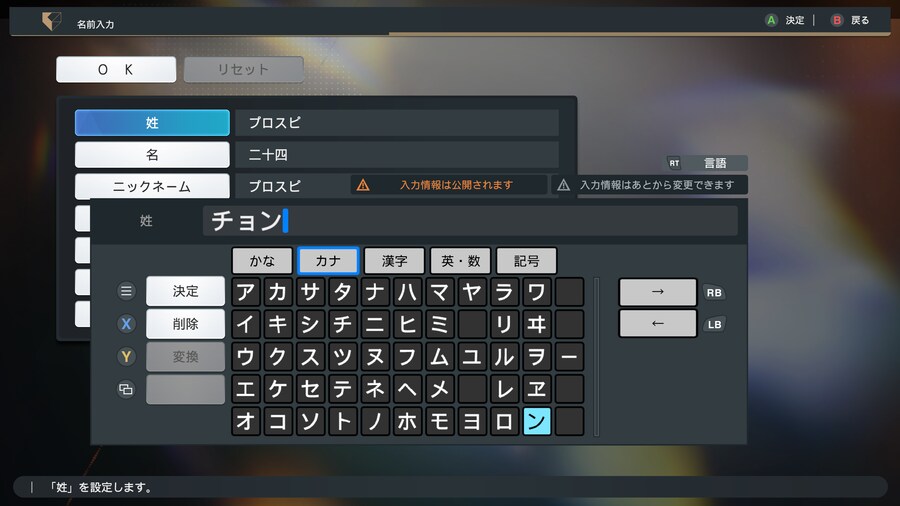Select the ワ katakana key
900x506 pixels.
pos(537,292)
